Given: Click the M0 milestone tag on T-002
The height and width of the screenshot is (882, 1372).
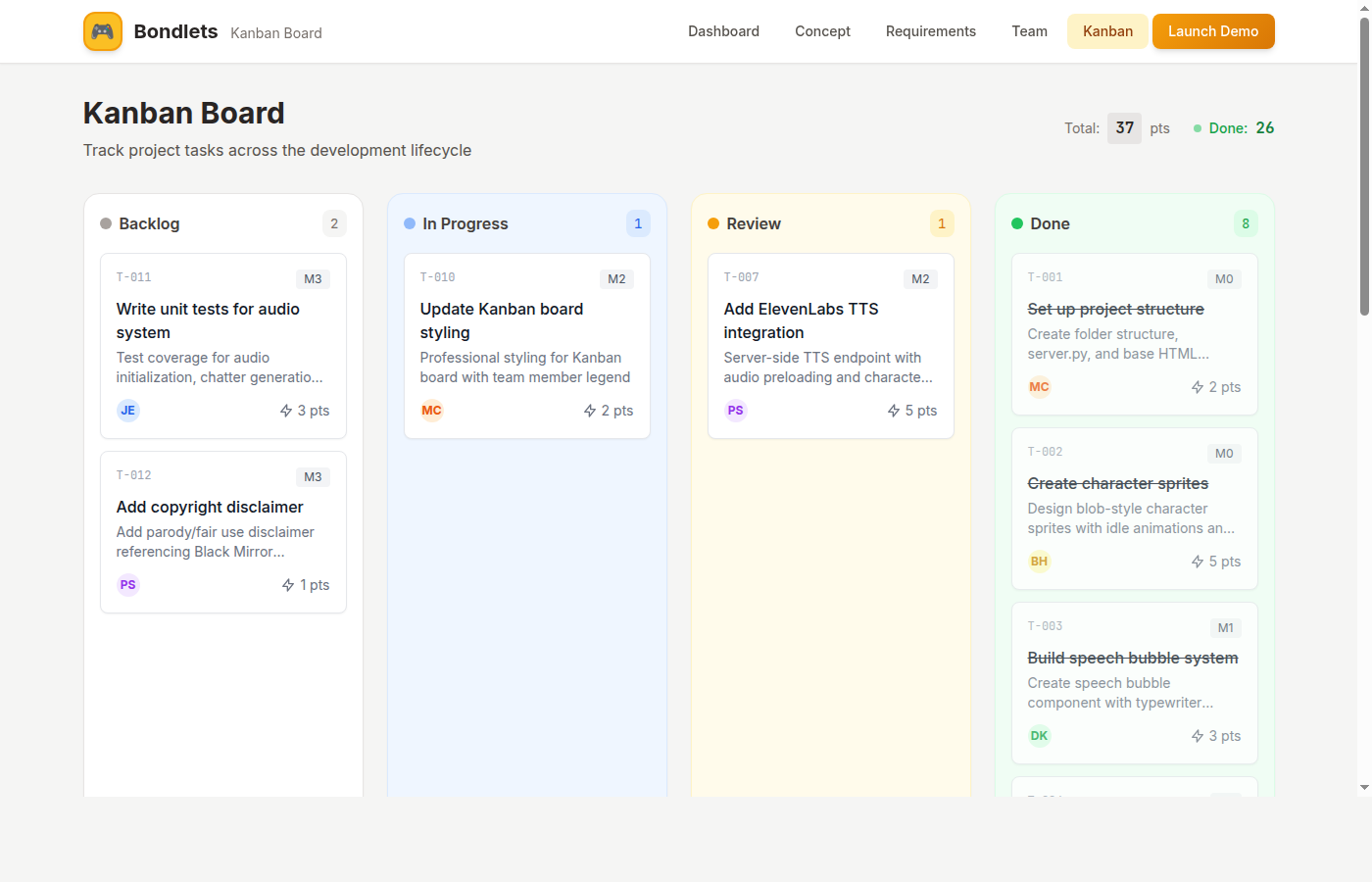Looking at the screenshot, I should click(1224, 454).
